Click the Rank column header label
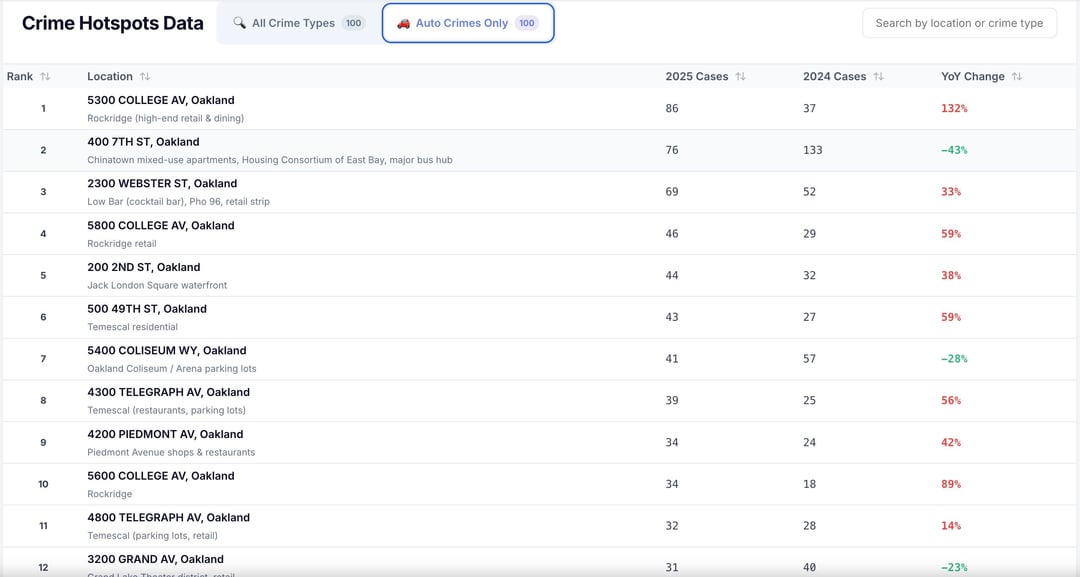The image size is (1080, 577). coord(20,77)
